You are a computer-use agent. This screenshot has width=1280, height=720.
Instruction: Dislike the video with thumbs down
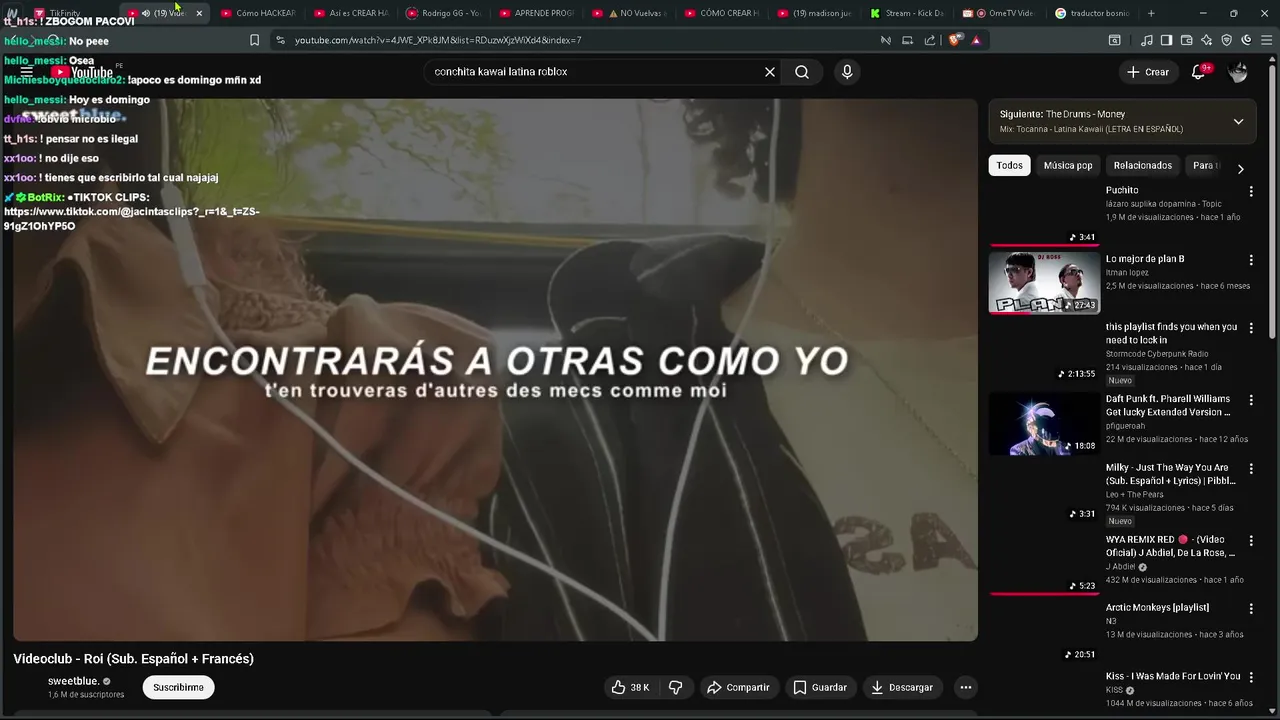pos(676,687)
